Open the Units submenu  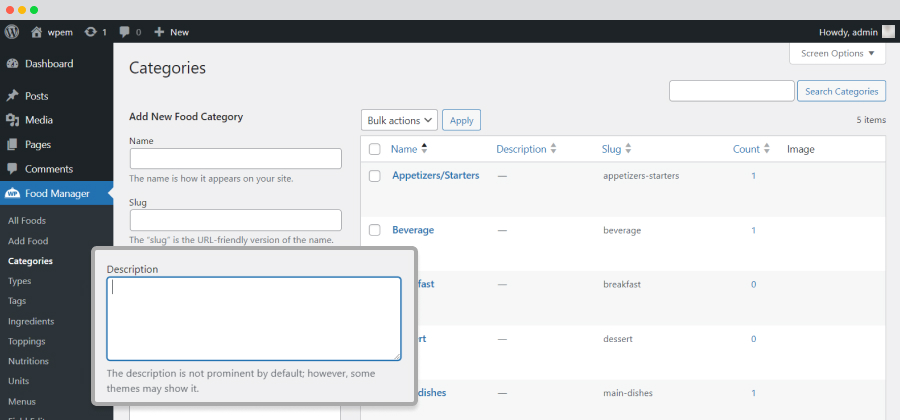tap(18, 381)
